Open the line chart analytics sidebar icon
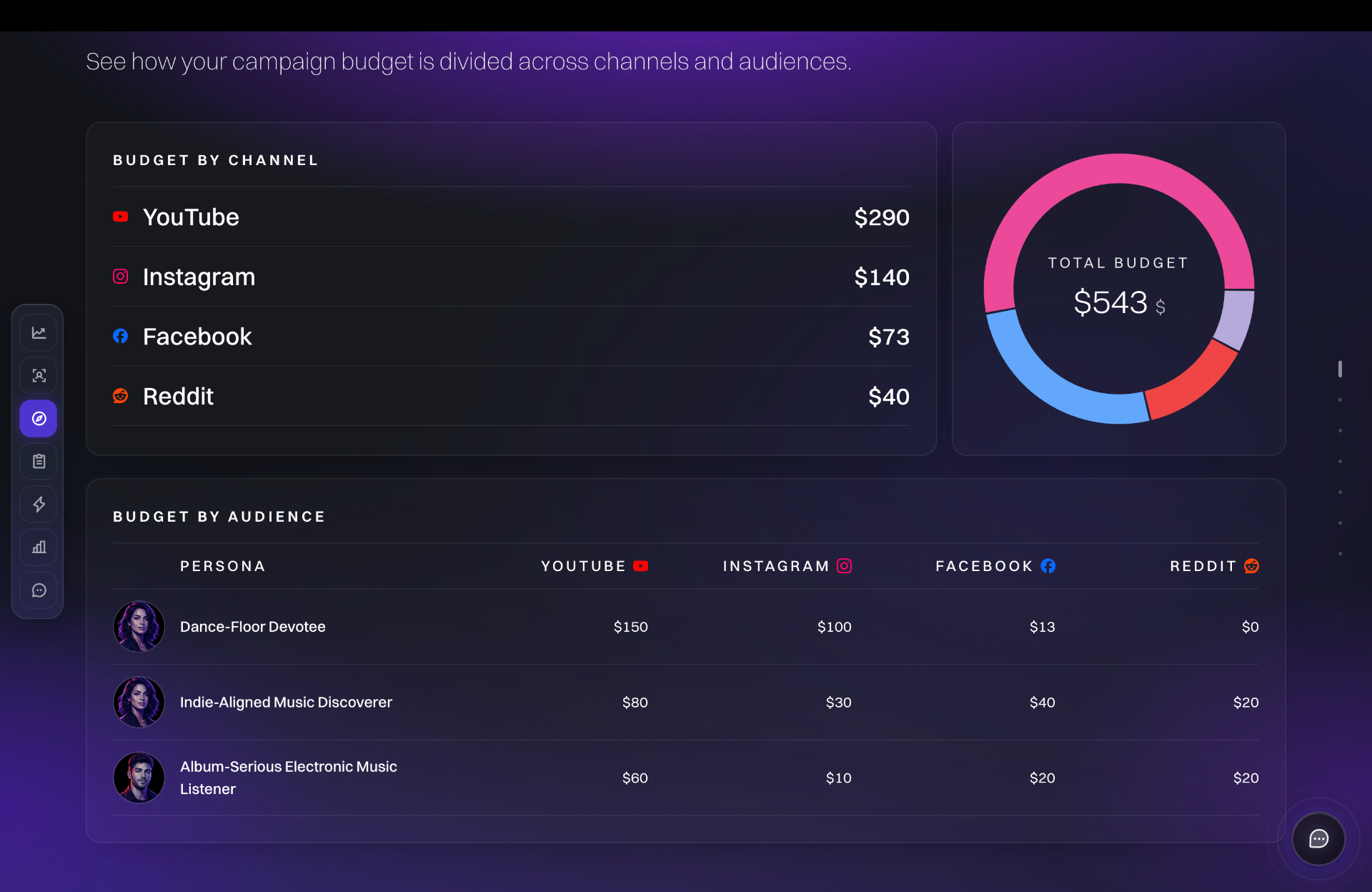This screenshot has width=1372, height=892. pos(39,333)
